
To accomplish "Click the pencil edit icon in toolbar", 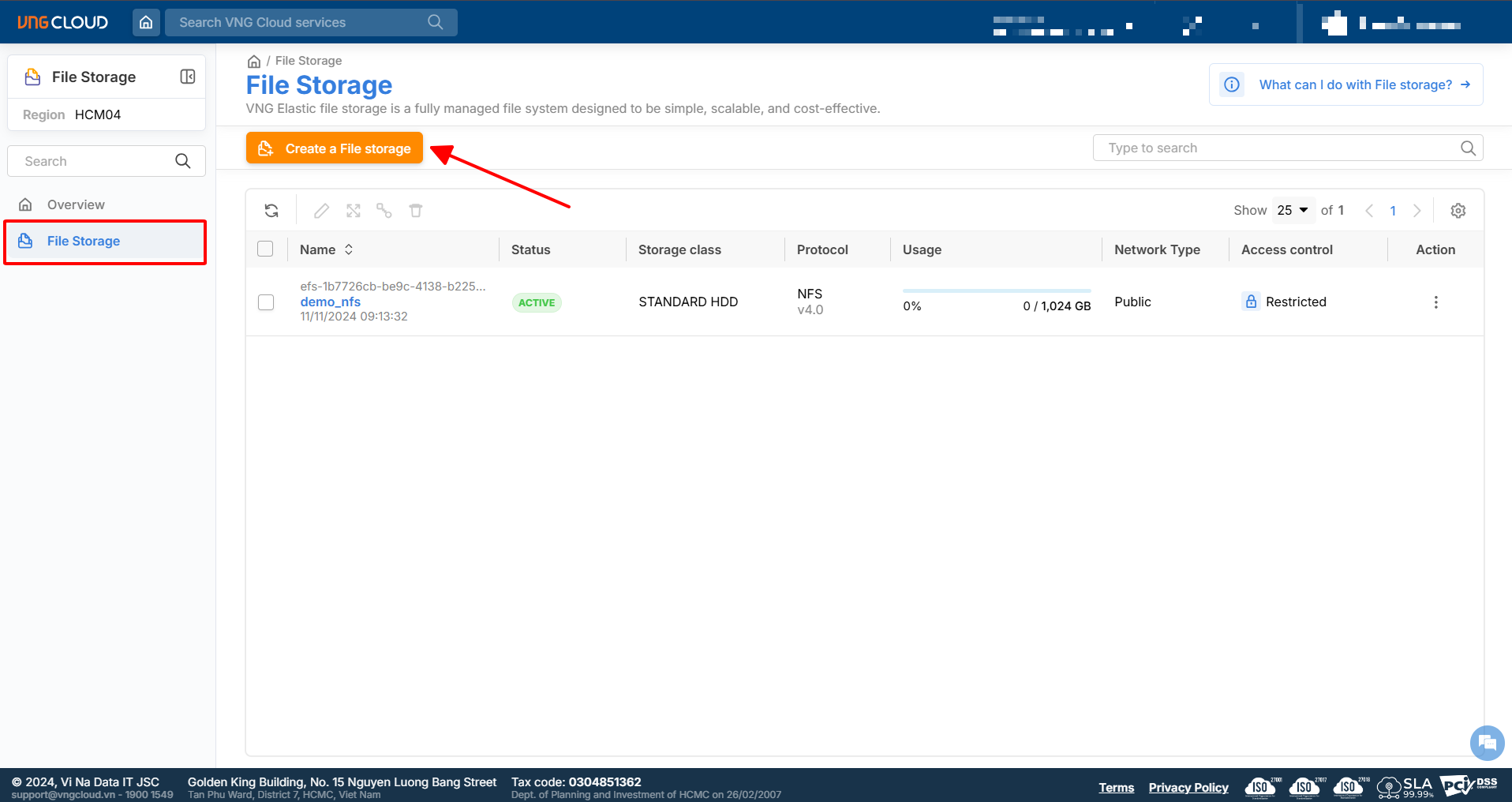I will tap(321, 211).
